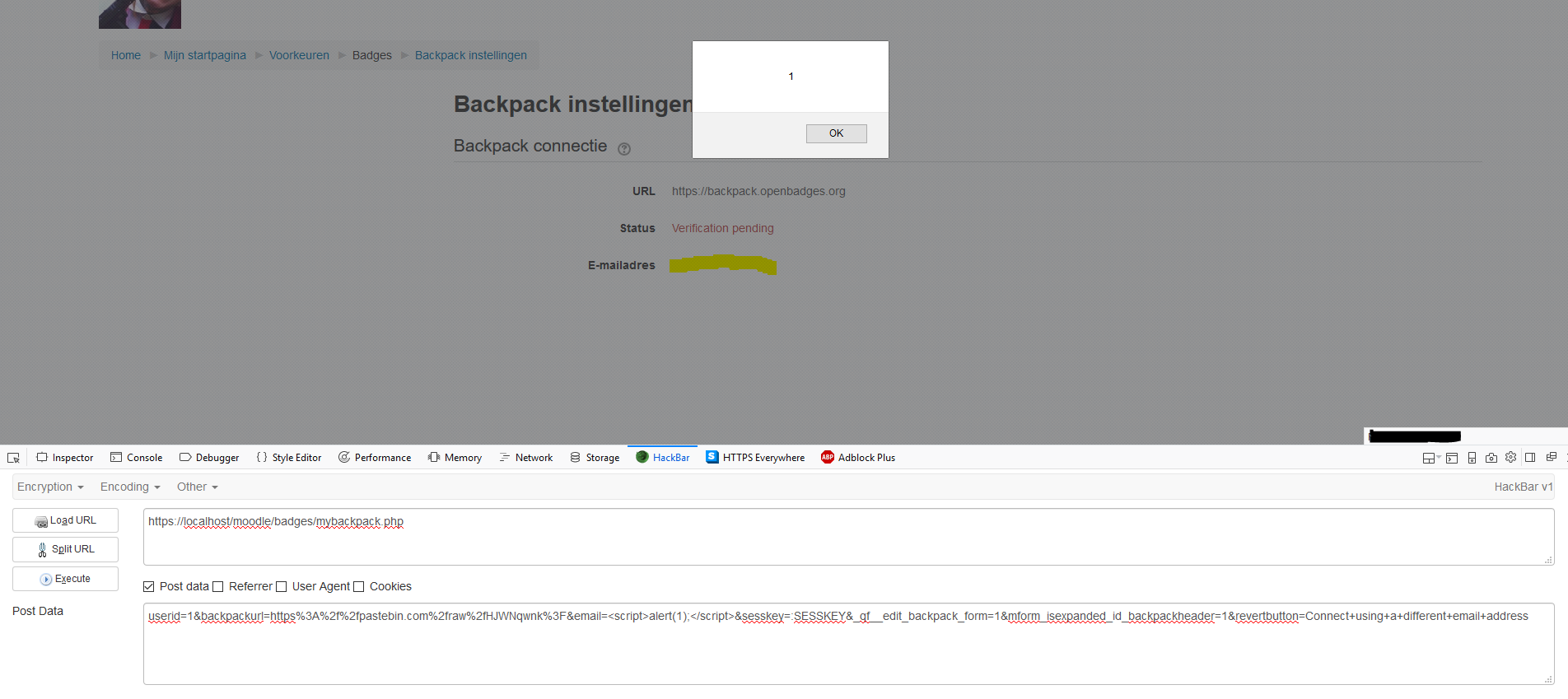
Task: Click the HackBar v1 label
Action: 1524,487
